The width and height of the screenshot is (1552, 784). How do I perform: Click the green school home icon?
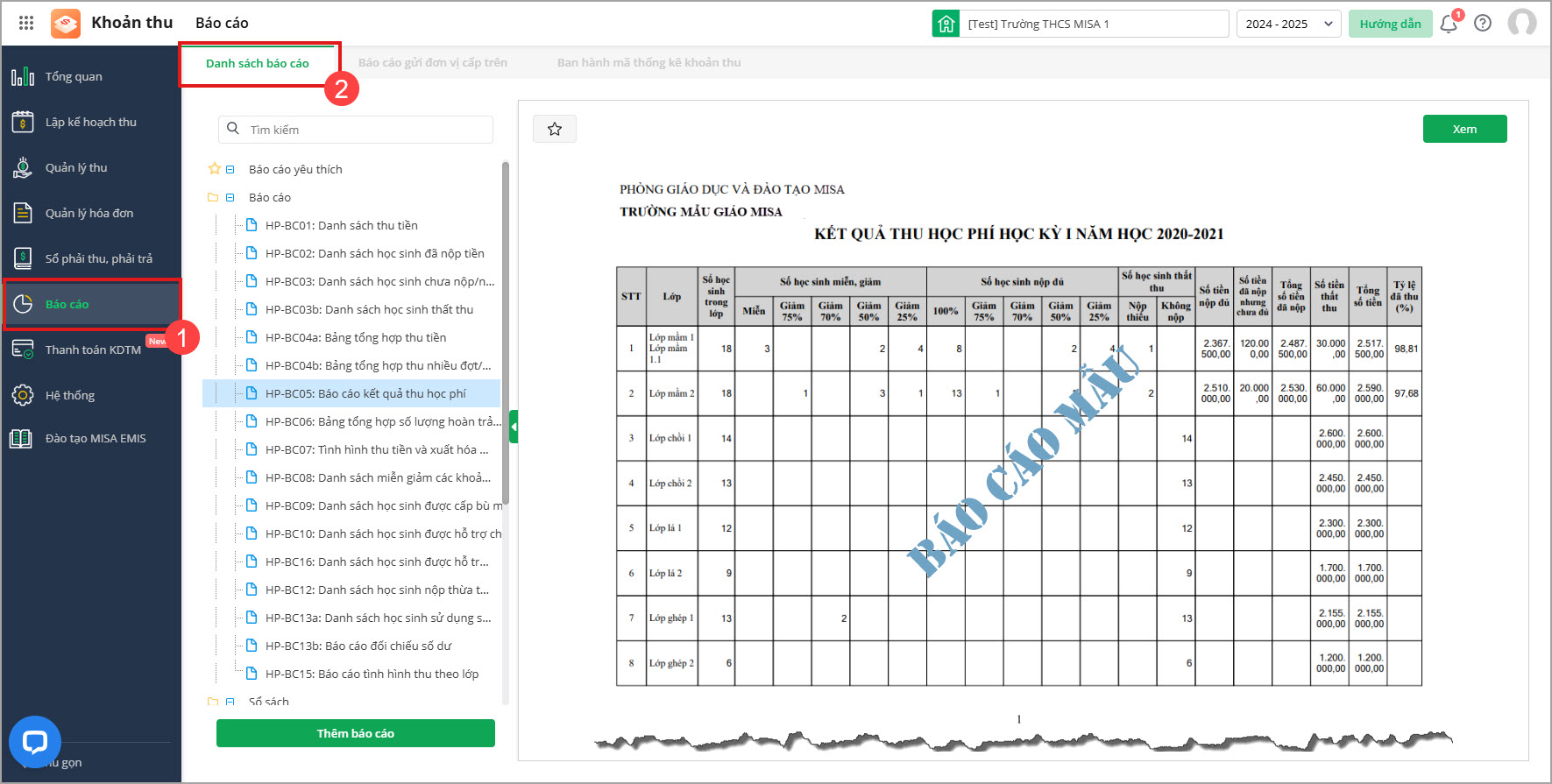(x=946, y=24)
